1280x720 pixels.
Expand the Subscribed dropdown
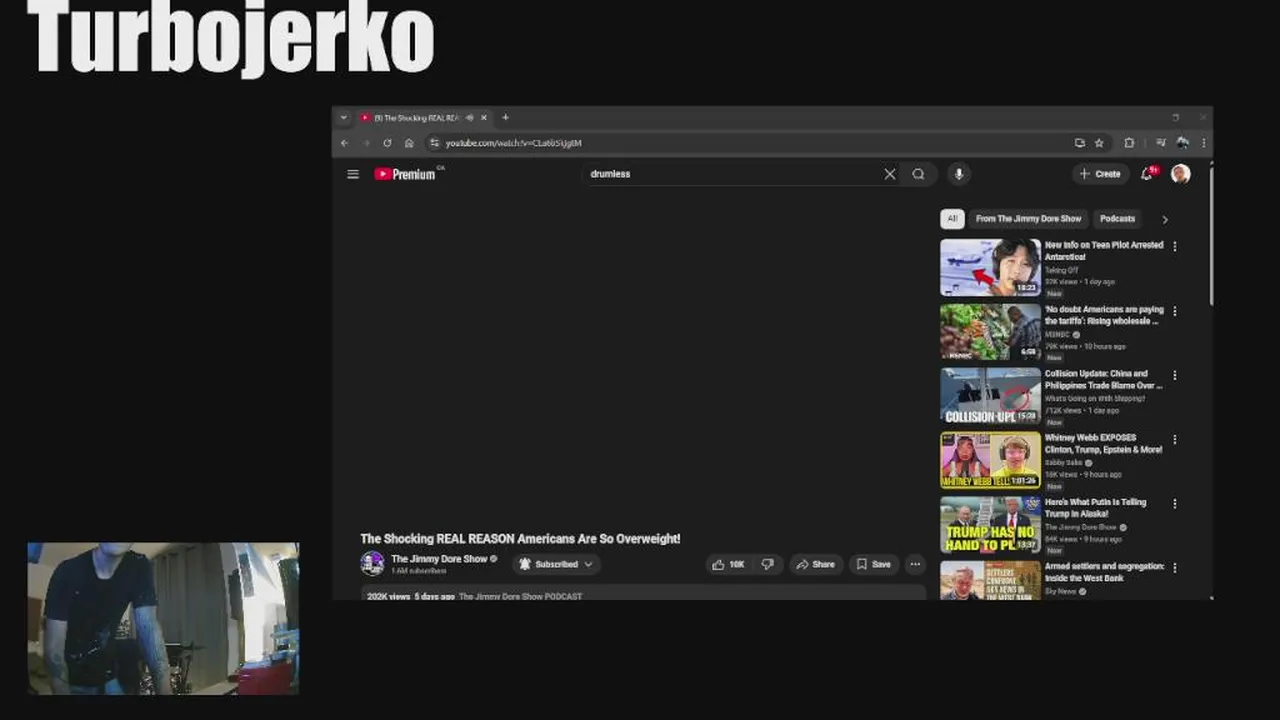coord(556,564)
